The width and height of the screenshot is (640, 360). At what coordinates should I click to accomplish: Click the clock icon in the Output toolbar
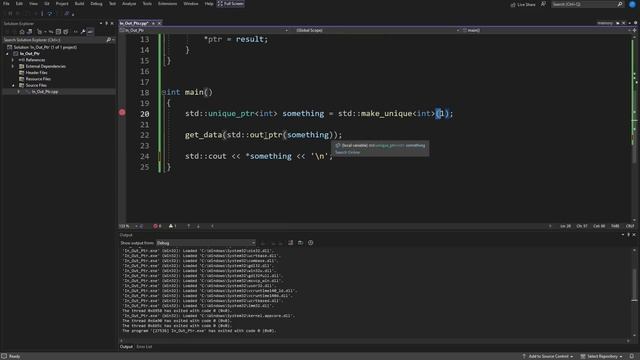311,243
